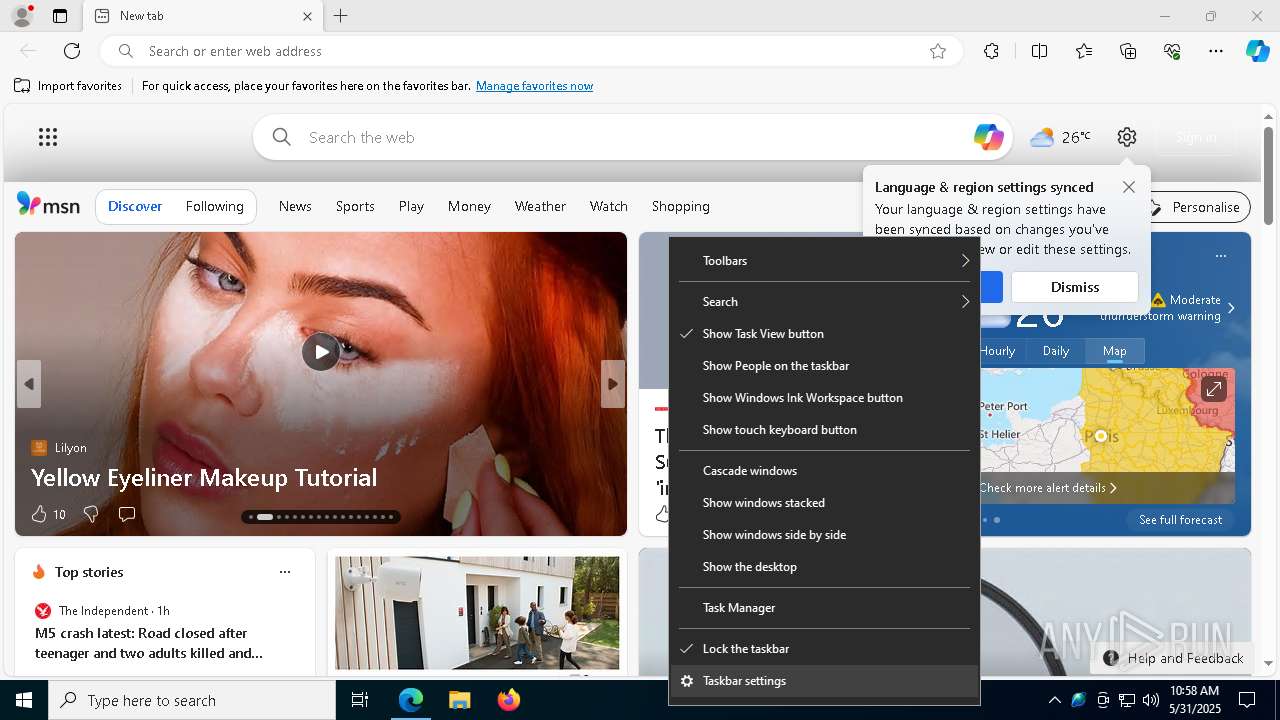Choose Show windows stacked

click(x=825, y=503)
